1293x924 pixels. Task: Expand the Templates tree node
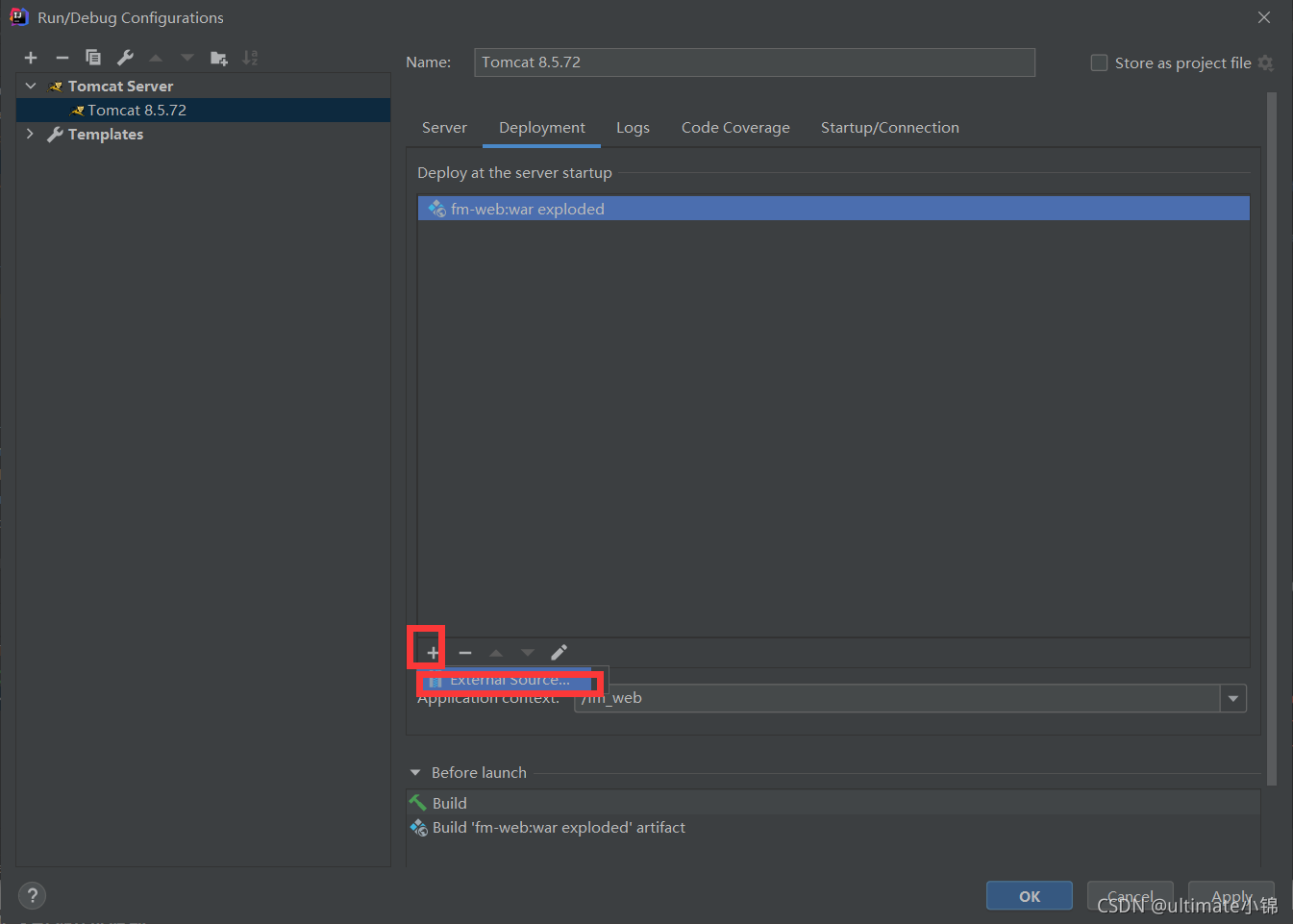point(31,134)
